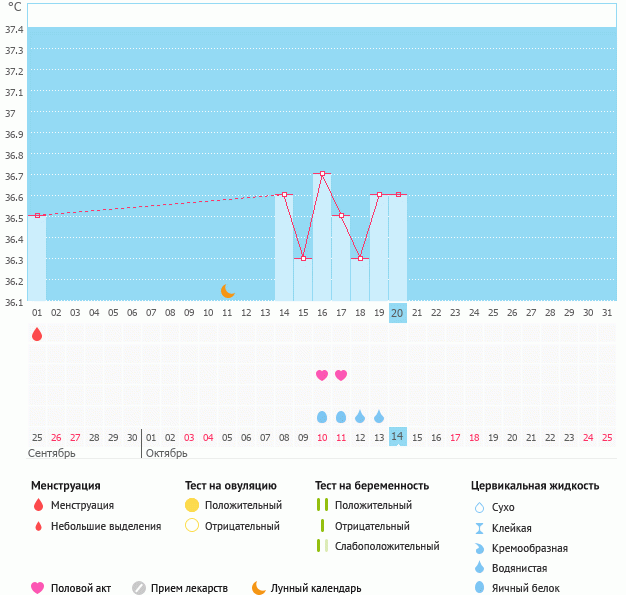Click the orange moon icon in the chart
Image resolution: width=626 pixels, height=595 pixels.
coord(228,291)
